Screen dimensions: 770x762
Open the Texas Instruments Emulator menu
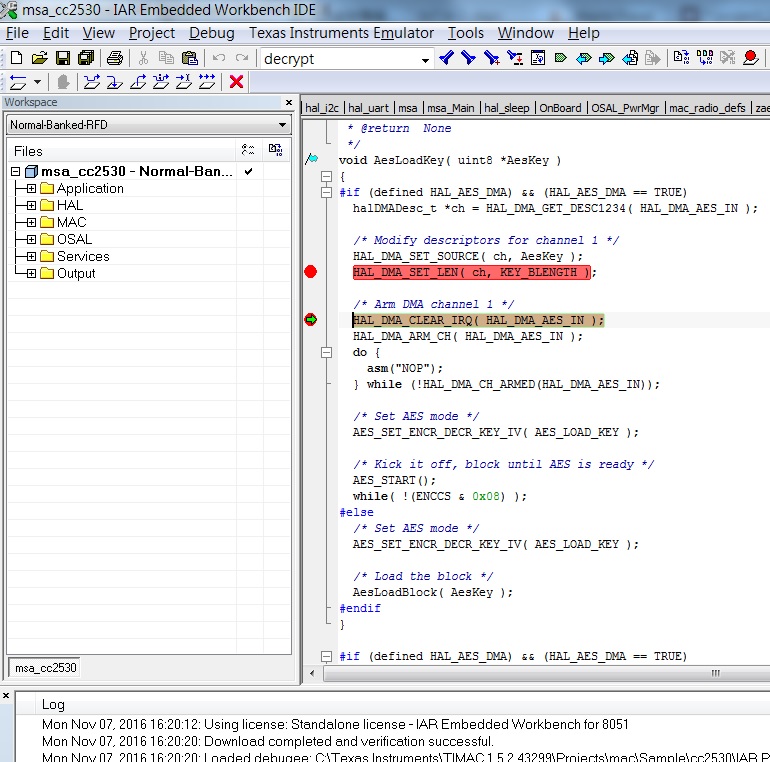(341, 33)
